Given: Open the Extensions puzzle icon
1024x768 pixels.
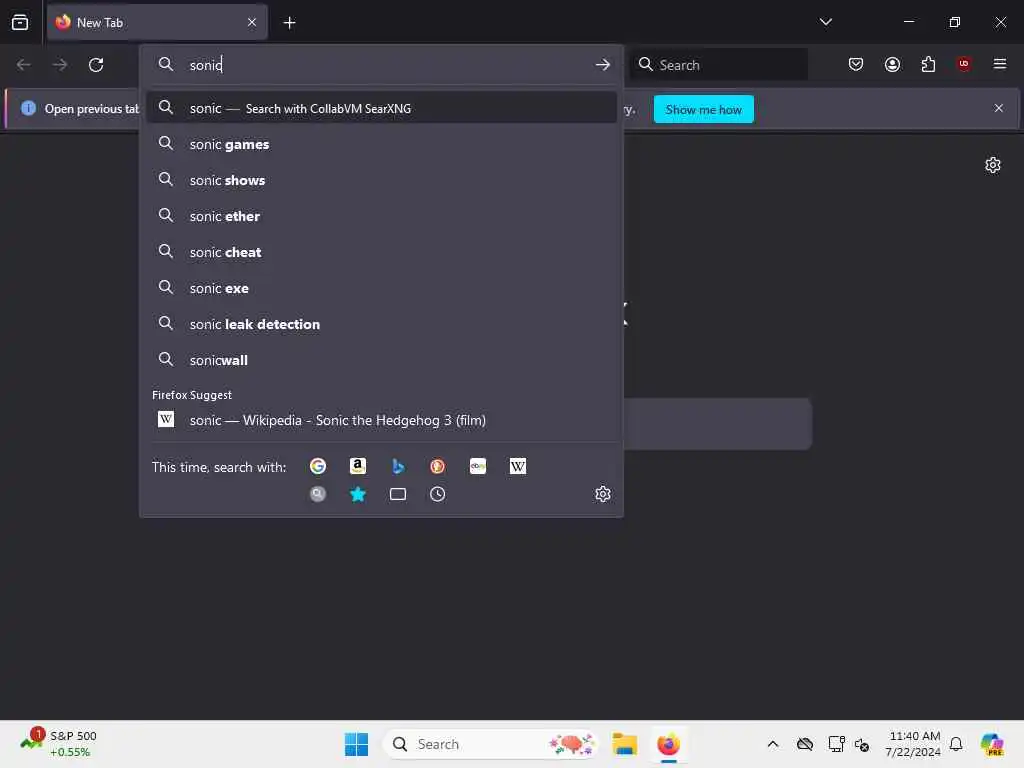Looking at the screenshot, I should [x=928, y=64].
